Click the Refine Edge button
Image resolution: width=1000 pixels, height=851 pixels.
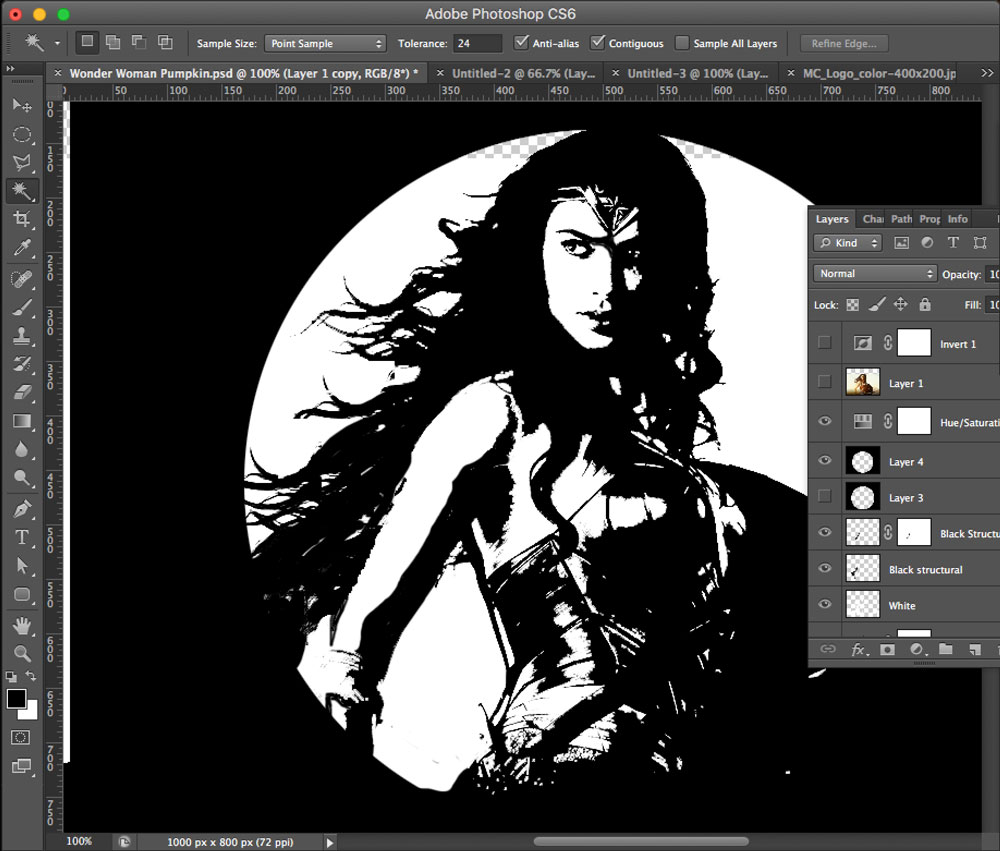[x=844, y=44]
